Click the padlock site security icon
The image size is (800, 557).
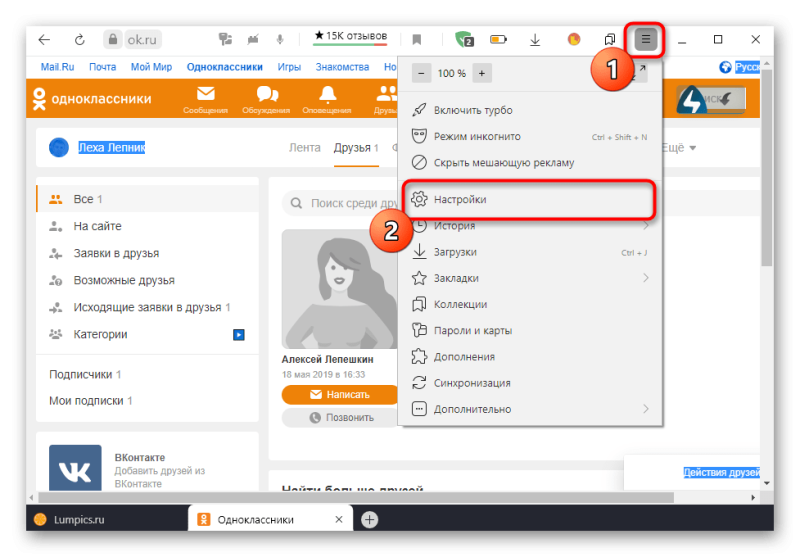[x=113, y=39]
